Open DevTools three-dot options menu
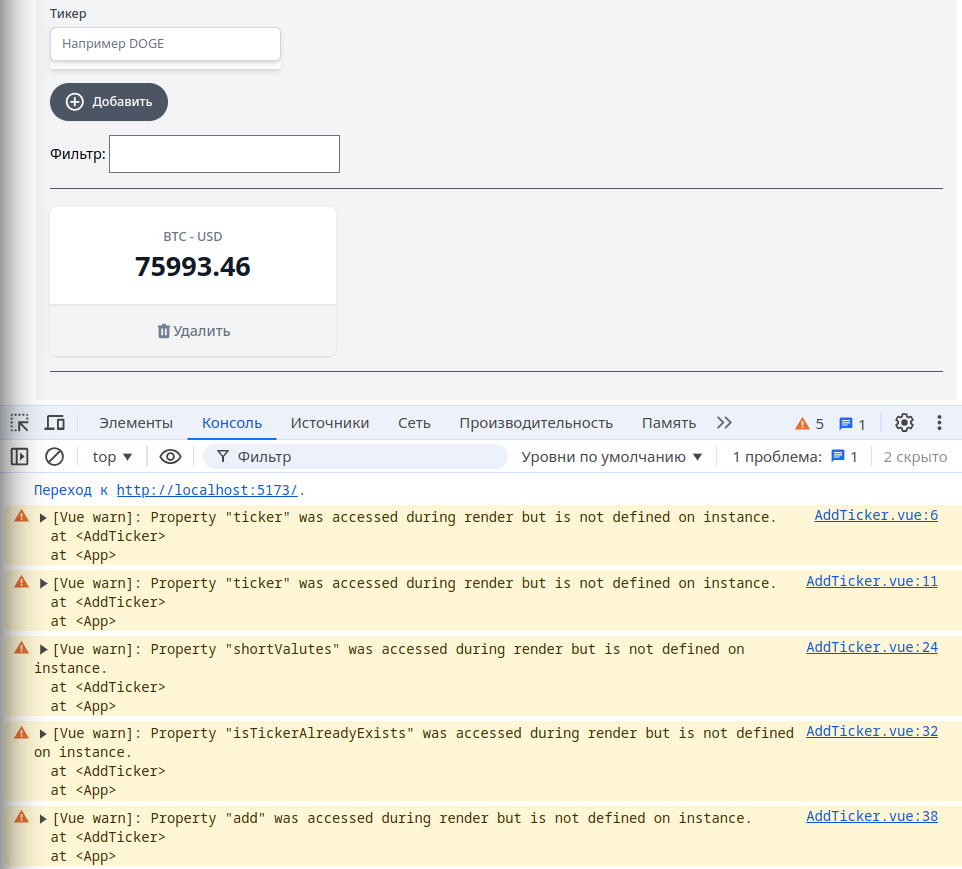This screenshot has height=869, width=962. click(939, 423)
